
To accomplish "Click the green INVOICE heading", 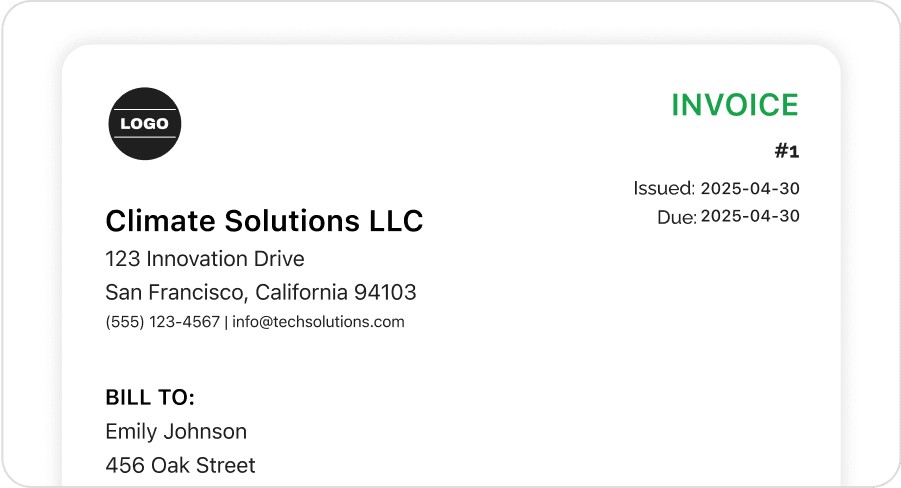I will (x=735, y=105).
